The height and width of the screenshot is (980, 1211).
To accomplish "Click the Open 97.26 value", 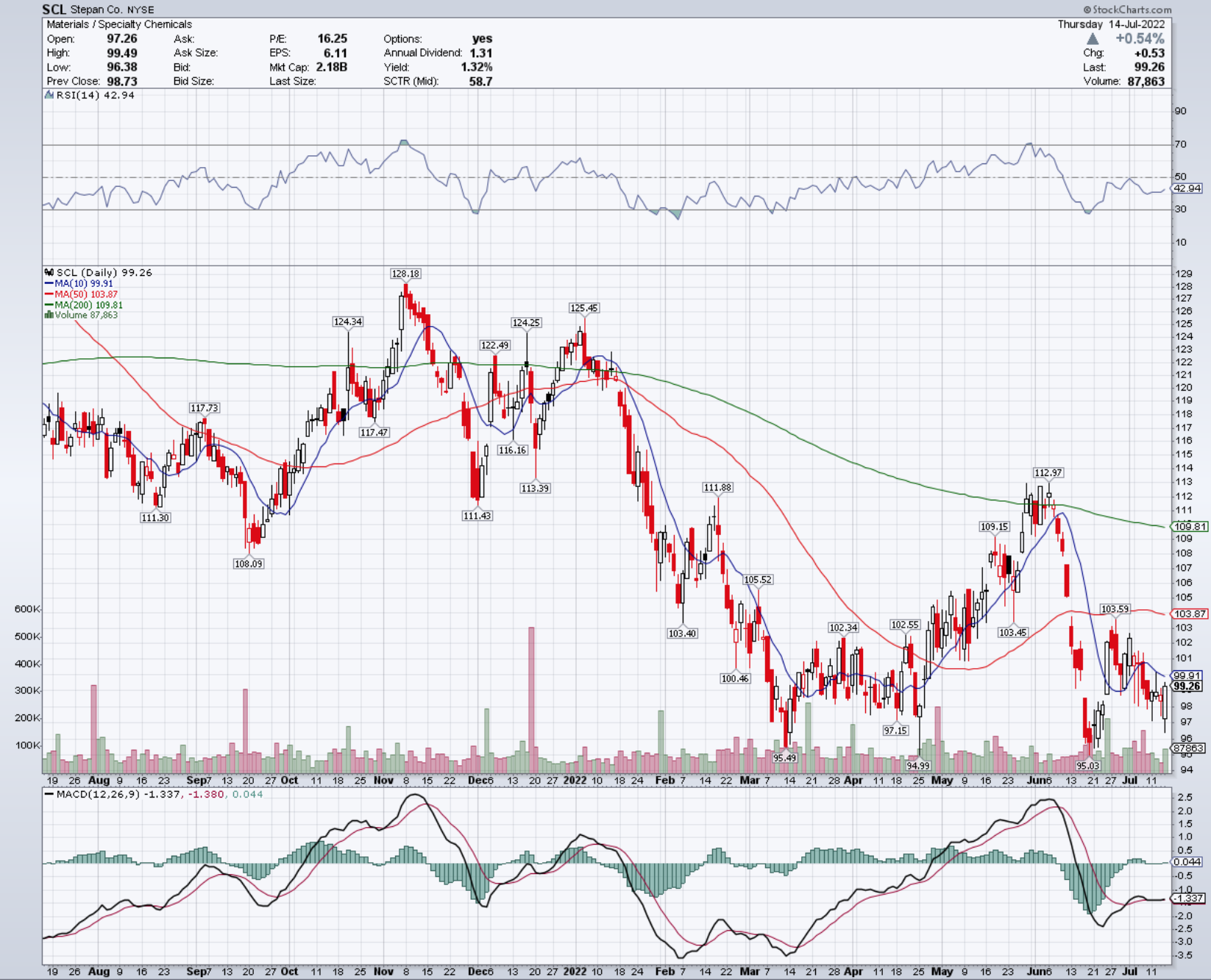I will click(122, 38).
